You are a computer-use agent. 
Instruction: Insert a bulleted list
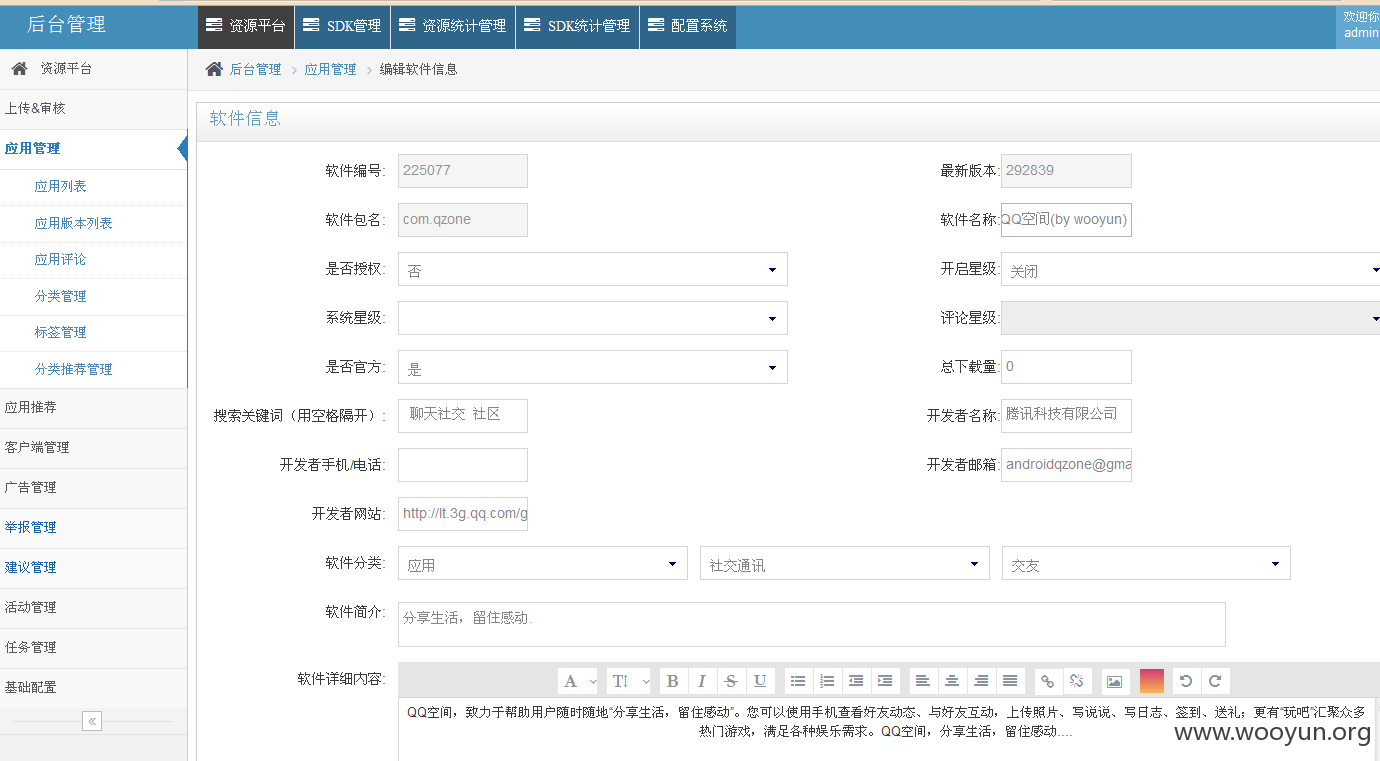pyautogui.click(x=798, y=681)
